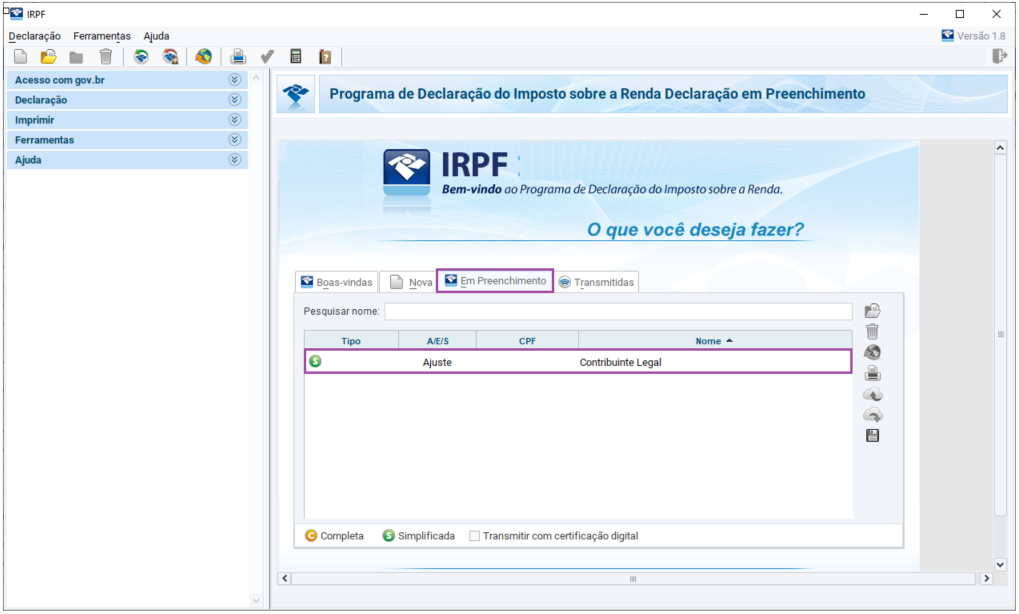Click the trash icon beside the declarations table
Image resolution: width=1019 pixels, height=614 pixels.
pos(872,331)
